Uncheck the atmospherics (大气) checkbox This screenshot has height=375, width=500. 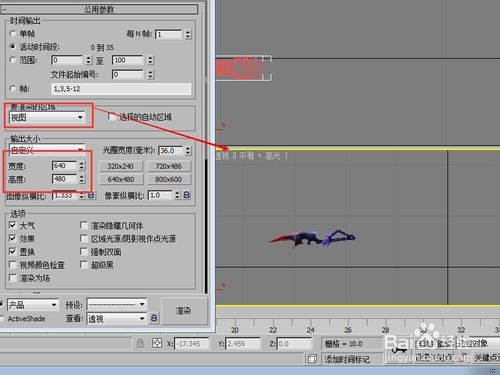(13, 225)
